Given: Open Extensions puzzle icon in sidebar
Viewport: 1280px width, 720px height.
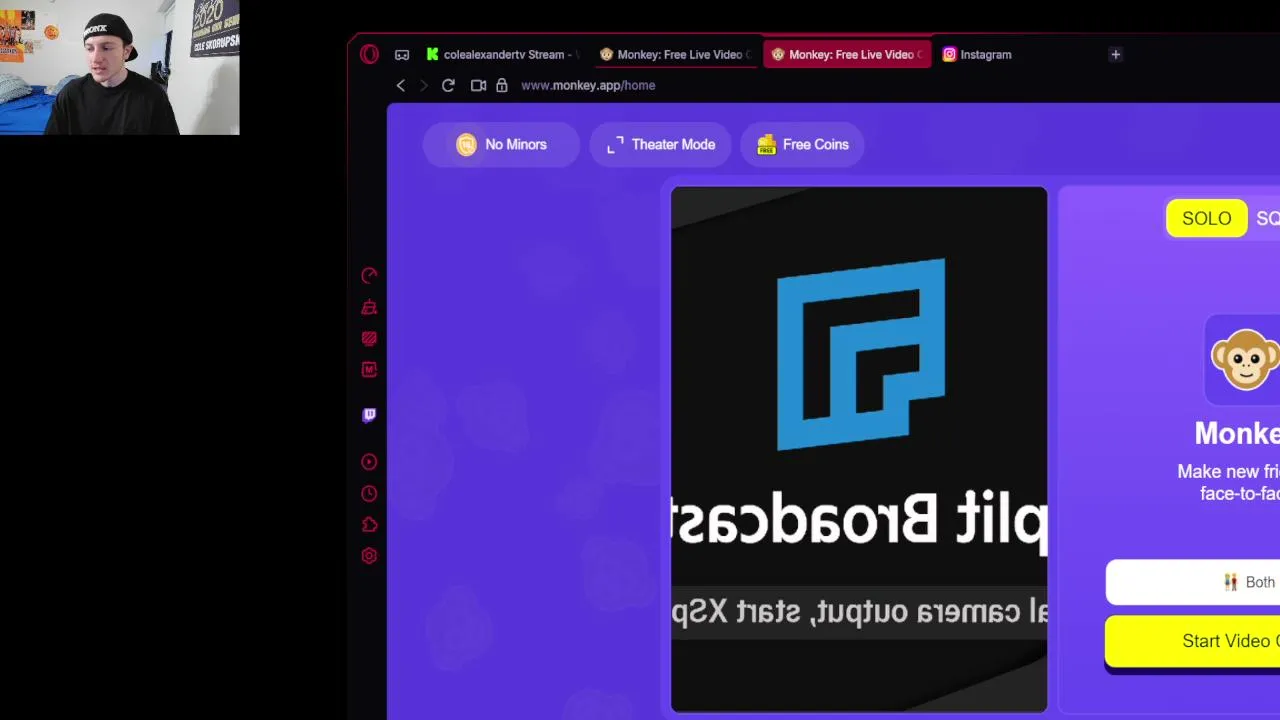Looking at the screenshot, I should 369,525.
